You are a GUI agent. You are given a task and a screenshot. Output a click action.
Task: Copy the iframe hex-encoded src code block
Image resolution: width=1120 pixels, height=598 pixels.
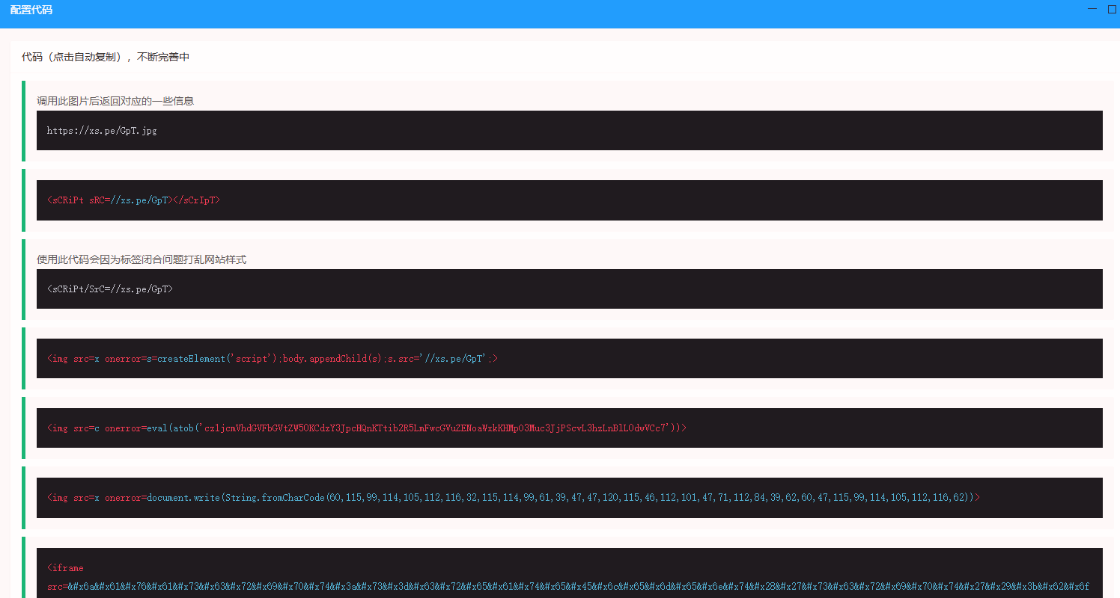click(569, 573)
